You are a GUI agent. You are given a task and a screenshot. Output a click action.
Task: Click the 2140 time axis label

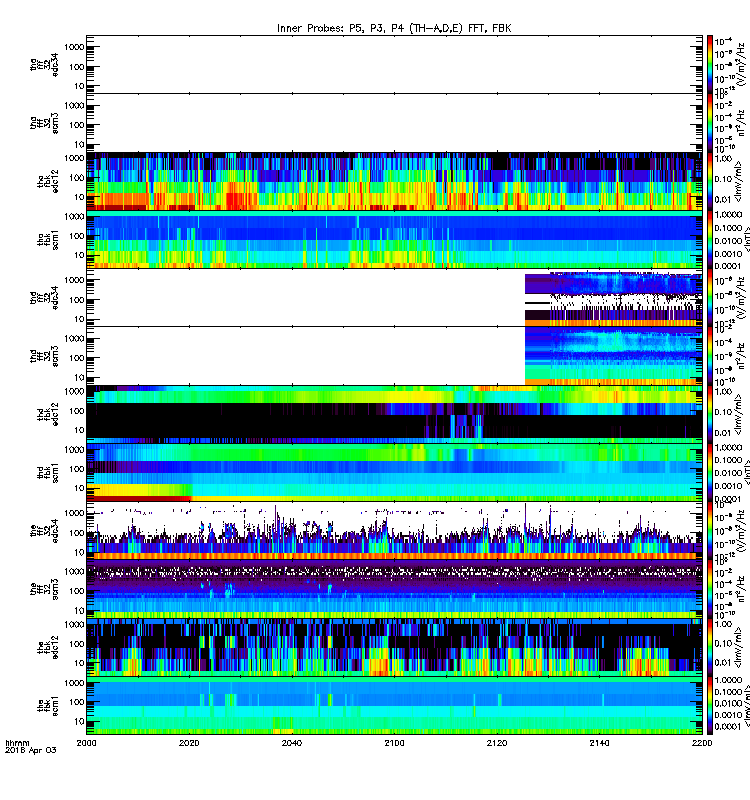coord(599,743)
